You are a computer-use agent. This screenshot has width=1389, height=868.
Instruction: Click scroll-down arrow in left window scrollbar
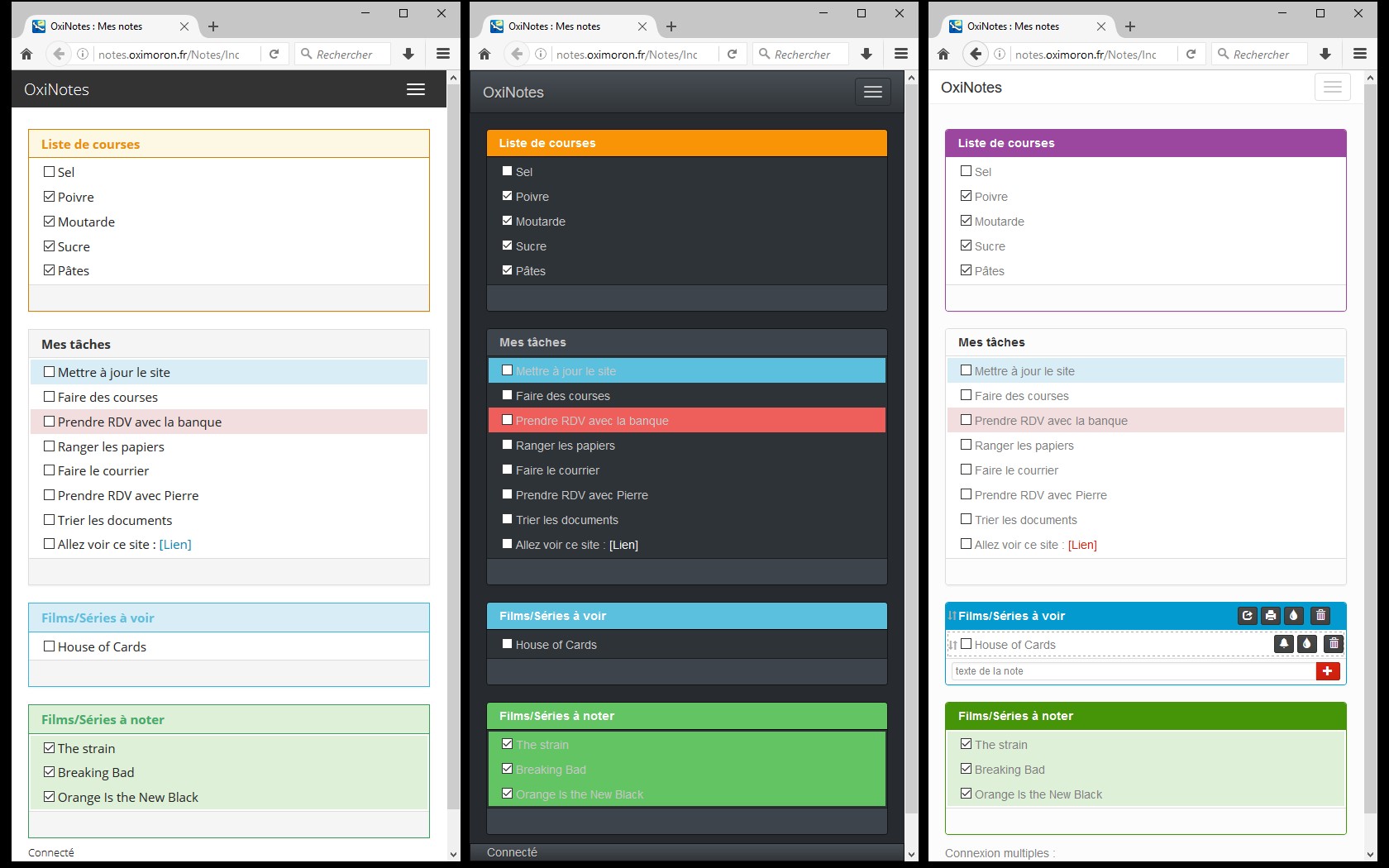454,854
